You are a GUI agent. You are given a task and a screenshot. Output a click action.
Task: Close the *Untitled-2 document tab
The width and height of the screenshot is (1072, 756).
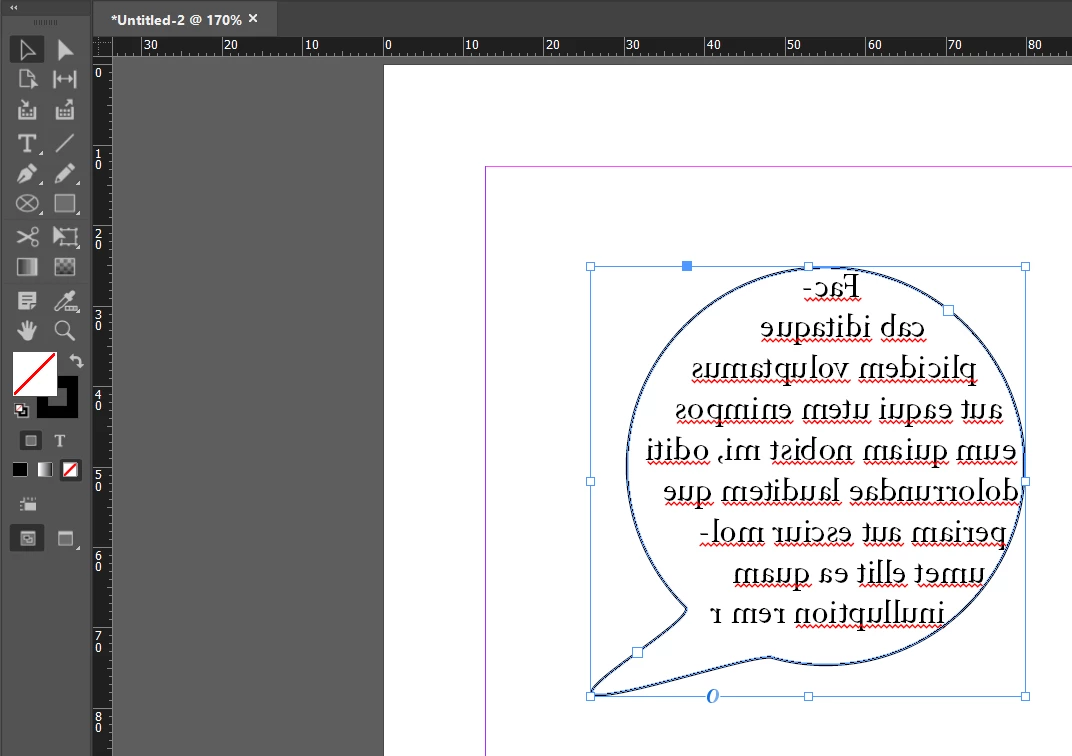pyautogui.click(x=253, y=18)
